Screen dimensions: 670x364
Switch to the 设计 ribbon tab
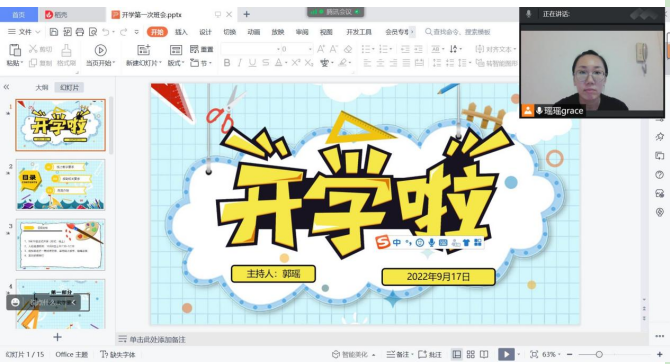tap(205, 32)
